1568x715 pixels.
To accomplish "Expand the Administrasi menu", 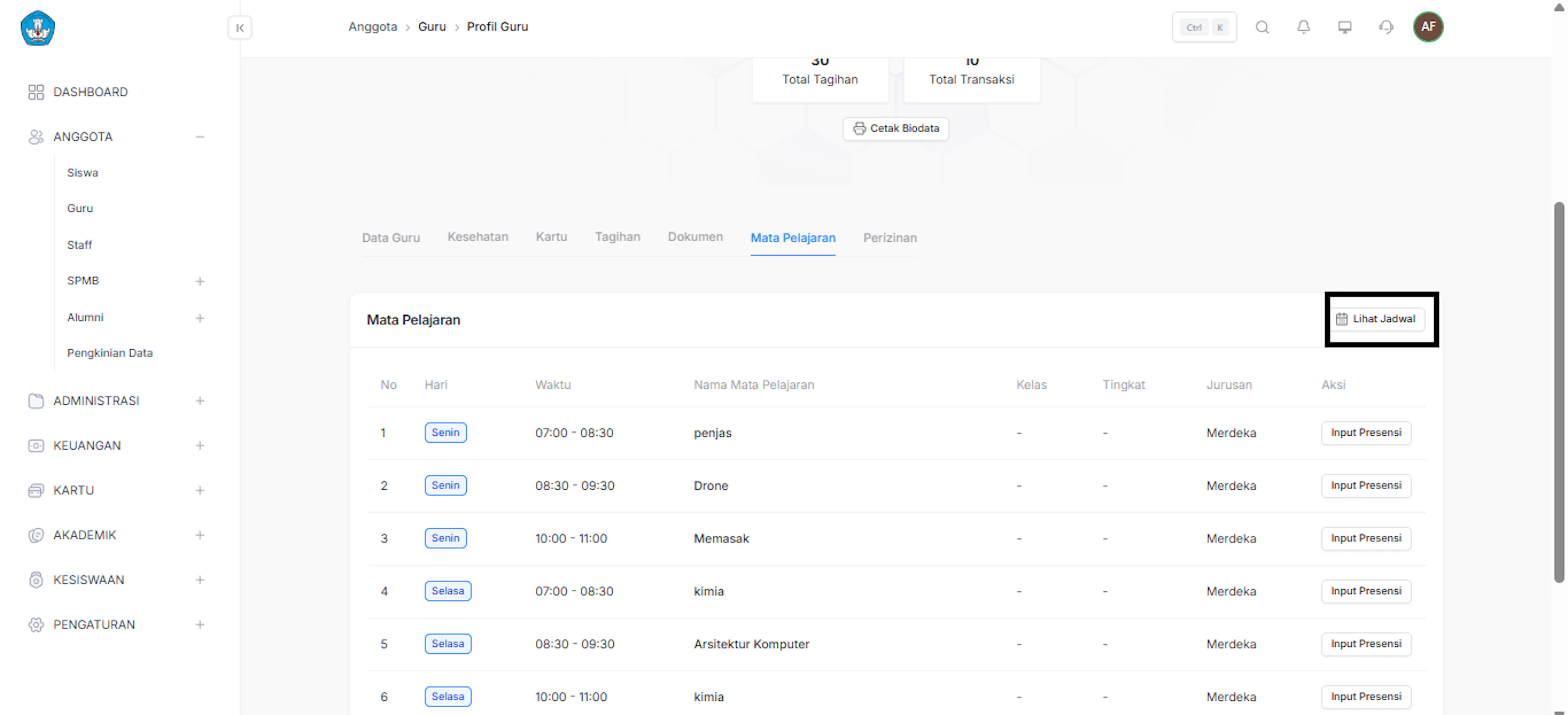I will click(x=200, y=401).
